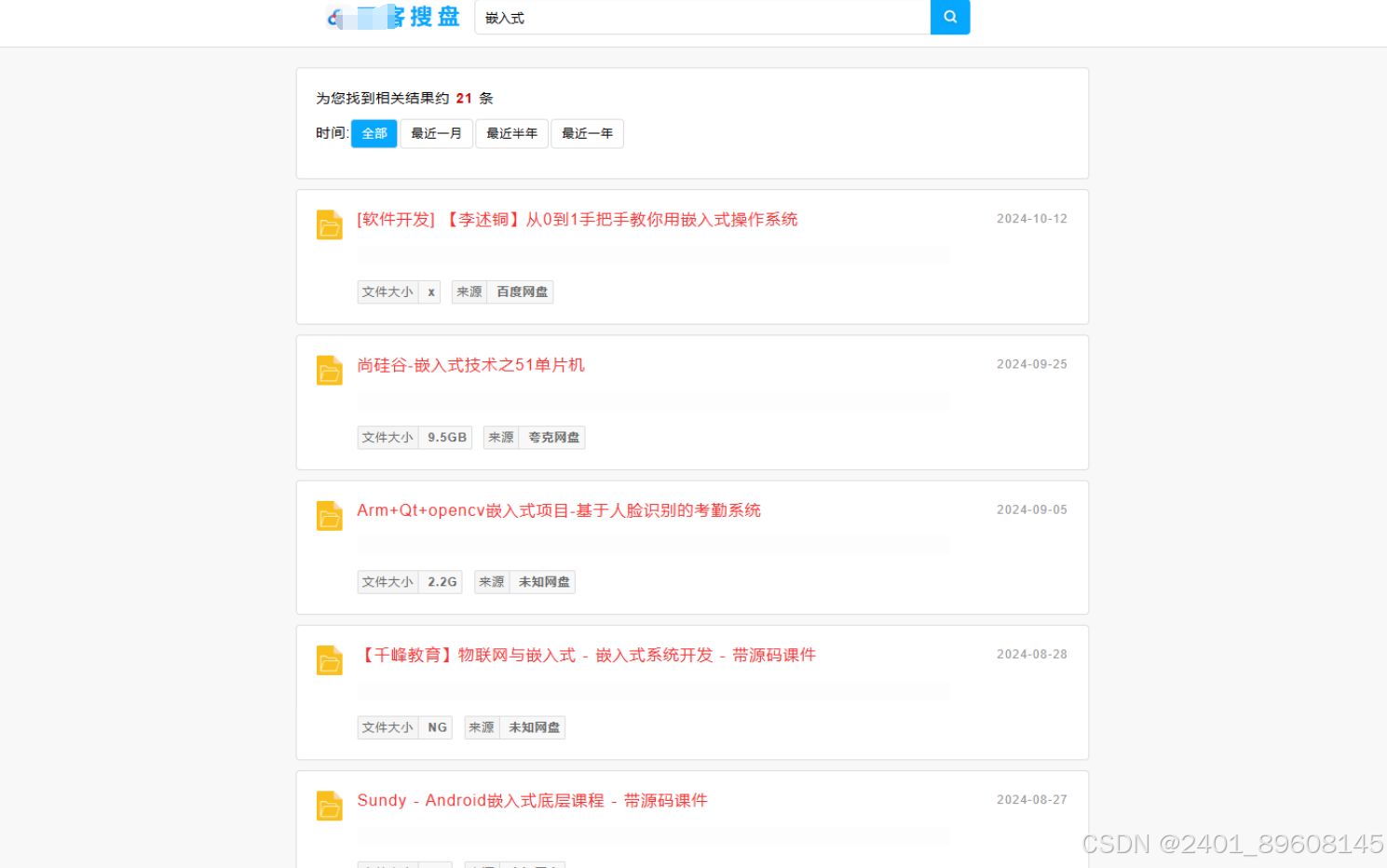
Task: Click the folder icon for 千峰教育物联网 result
Action: (329, 659)
